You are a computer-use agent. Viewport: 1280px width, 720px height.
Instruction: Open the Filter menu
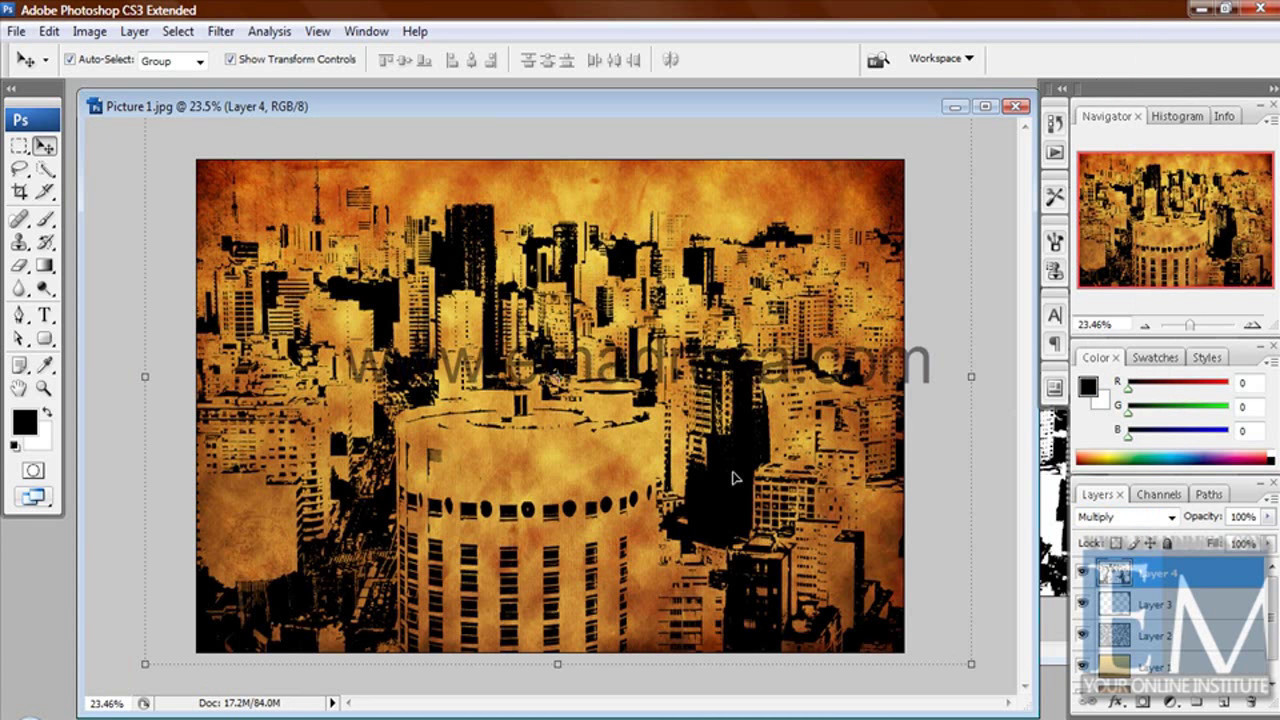(220, 31)
